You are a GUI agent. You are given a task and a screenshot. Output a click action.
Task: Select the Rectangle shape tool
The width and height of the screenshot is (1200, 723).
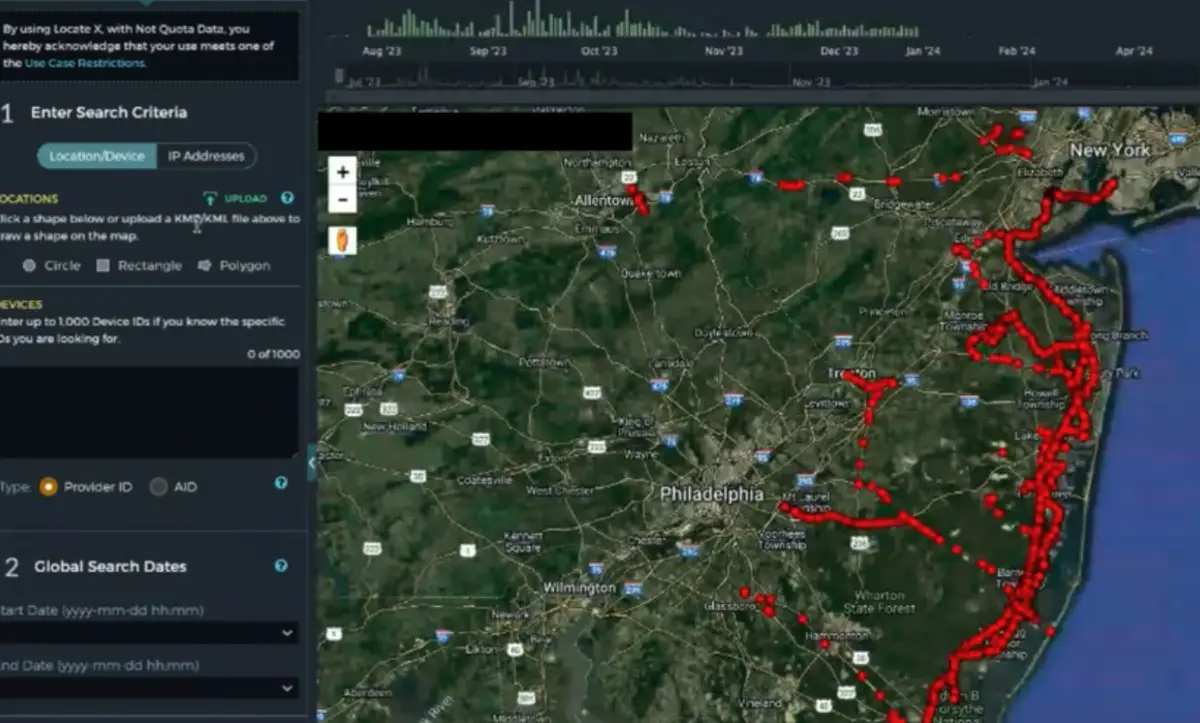click(x=139, y=266)
